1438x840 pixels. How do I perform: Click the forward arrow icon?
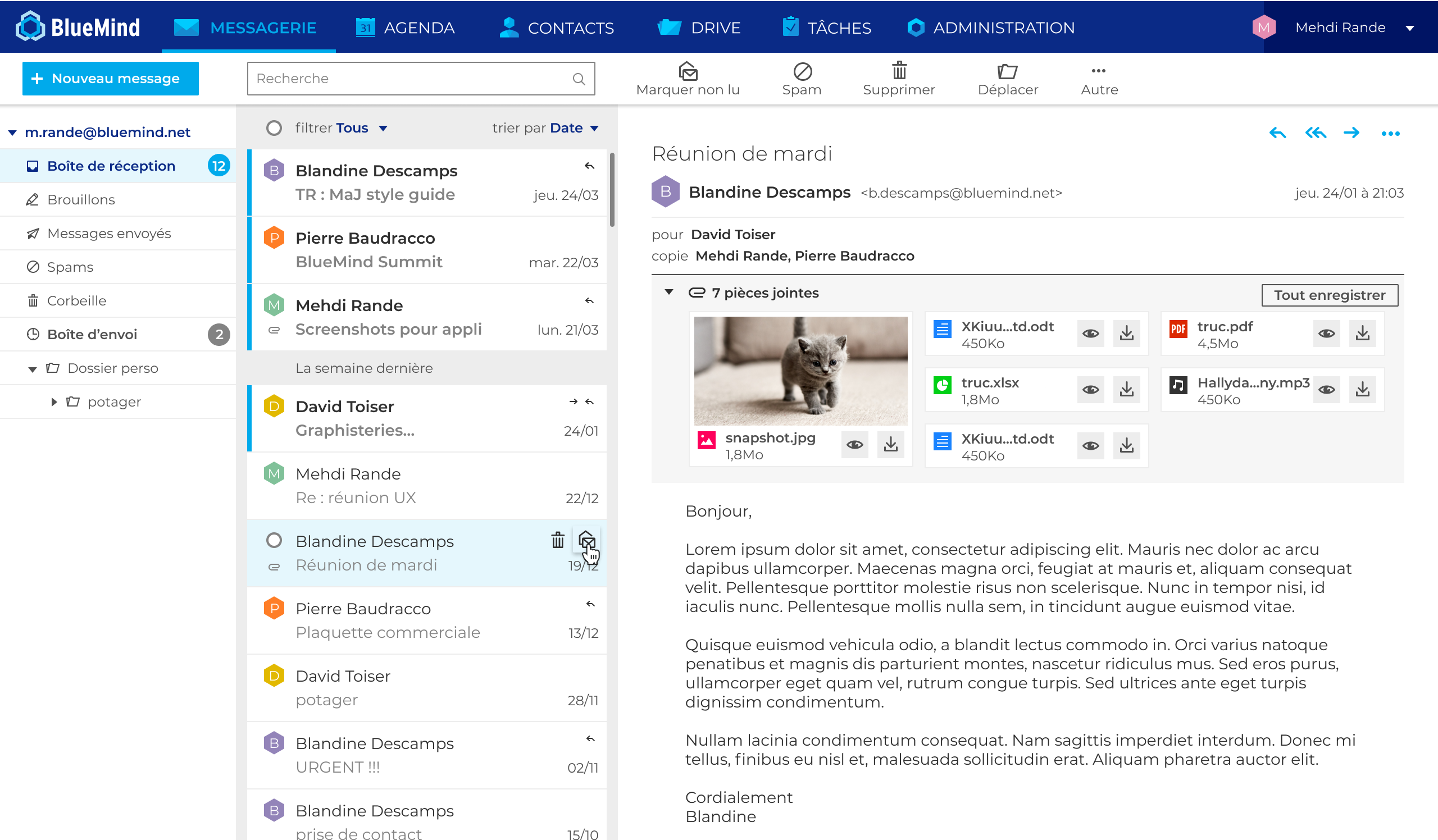(x=1352, y=133)
